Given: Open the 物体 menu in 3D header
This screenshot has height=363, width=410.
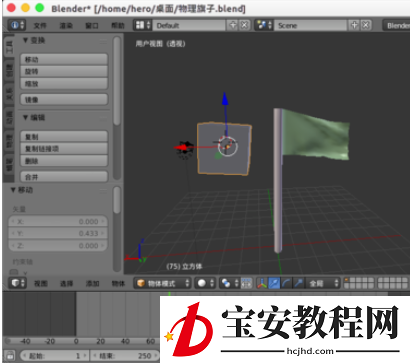Looking at the screenshot, I should 118,284.
